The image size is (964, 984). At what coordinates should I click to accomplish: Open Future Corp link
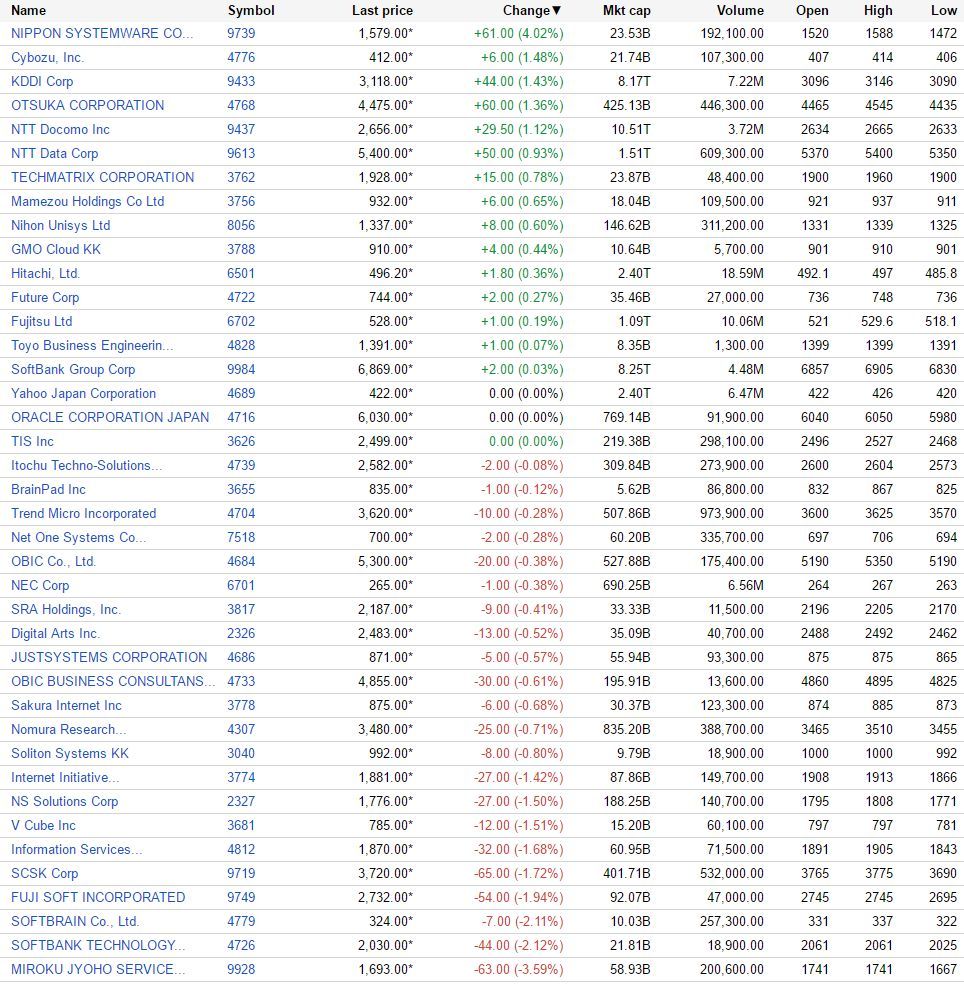click(x=45, y=297)
